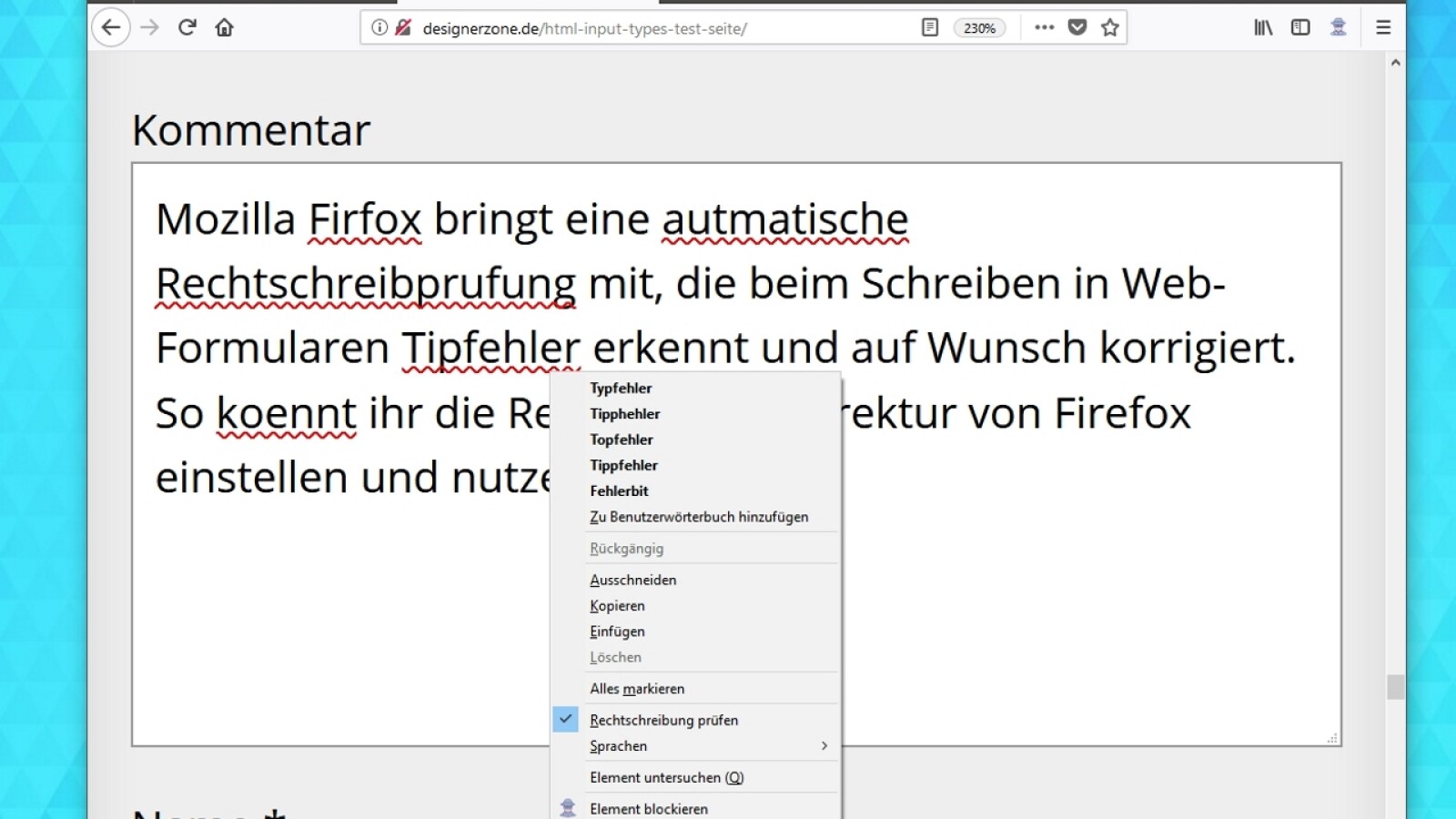Select Zu Benutzerwörterbuch hinzufügen
Viewport: 1456px width, 819px height.
click(x=699, y=517)
